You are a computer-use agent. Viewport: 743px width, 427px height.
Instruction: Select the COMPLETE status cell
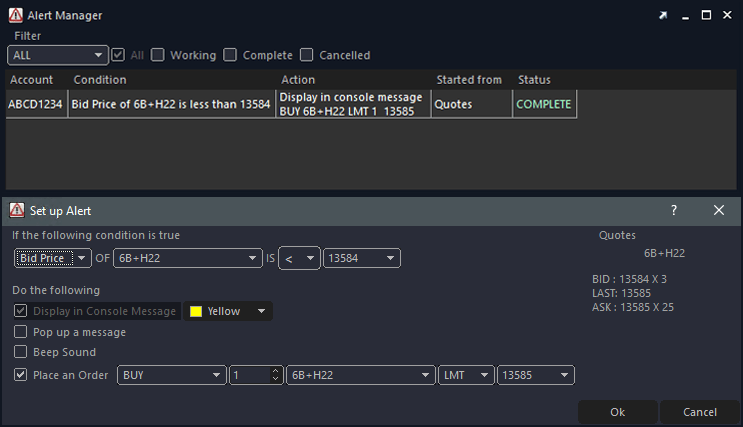pos(544,104)
